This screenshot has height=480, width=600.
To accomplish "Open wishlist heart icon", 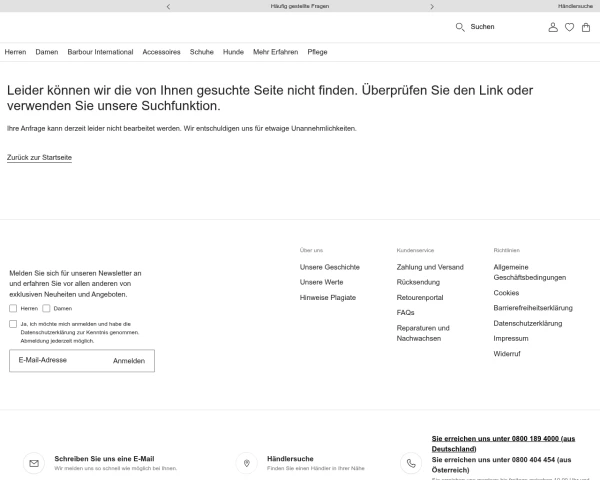I will pyautogui.click(x=569, y=27).
